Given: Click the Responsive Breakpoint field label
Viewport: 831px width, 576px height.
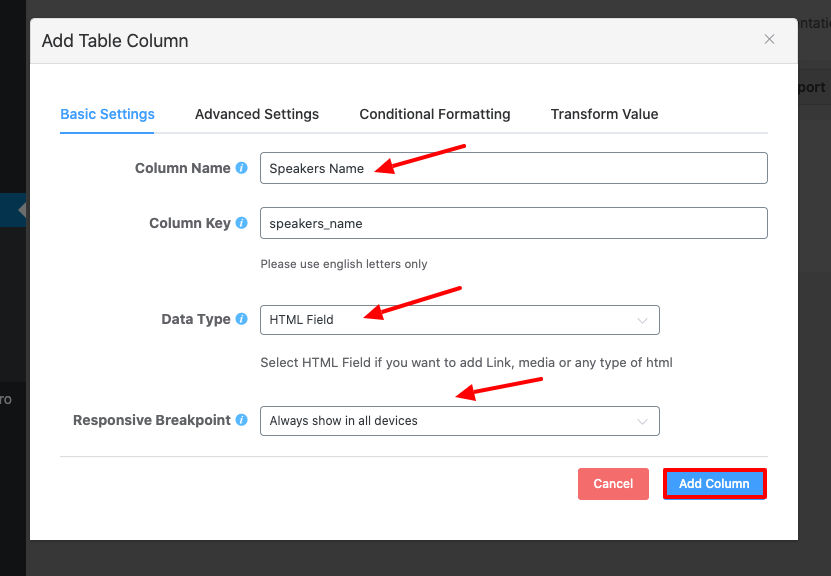Looking at the screenshot, I should tap(152, 420).
